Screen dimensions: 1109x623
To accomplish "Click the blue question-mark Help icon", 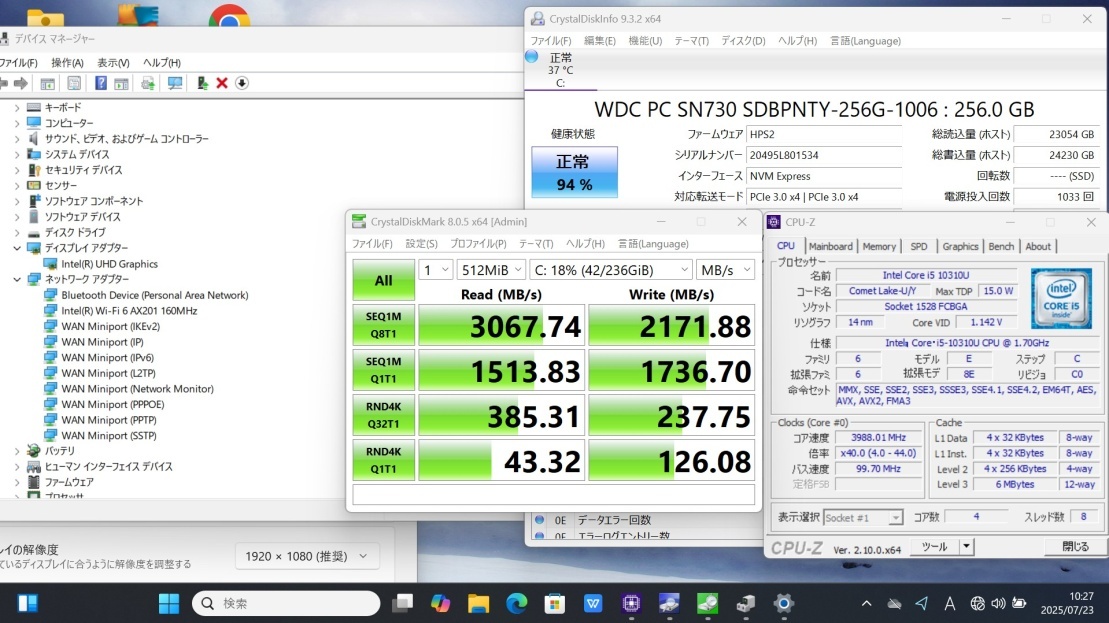I will [101, 83].
